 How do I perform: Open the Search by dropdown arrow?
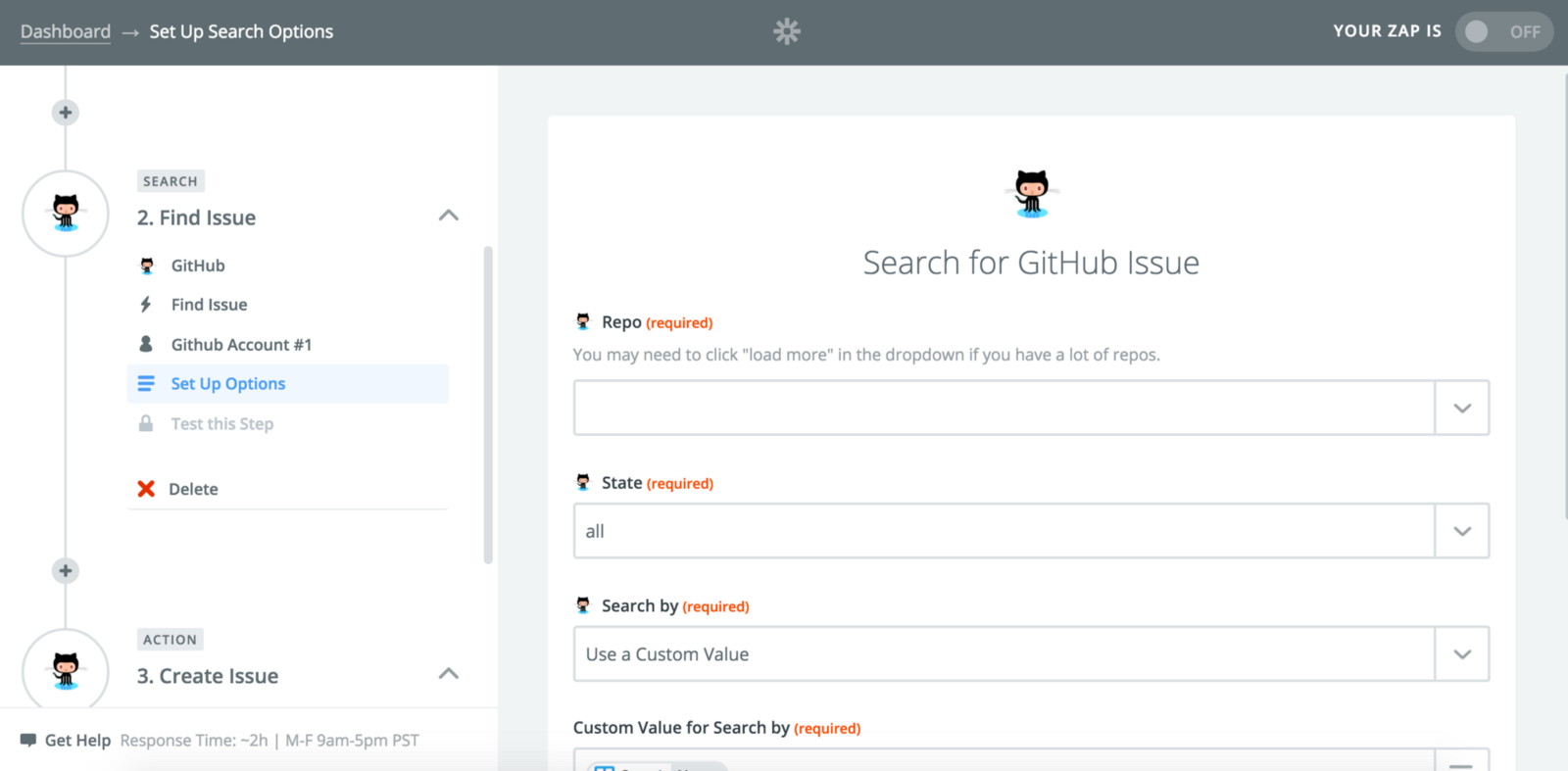coord(1462,654)
